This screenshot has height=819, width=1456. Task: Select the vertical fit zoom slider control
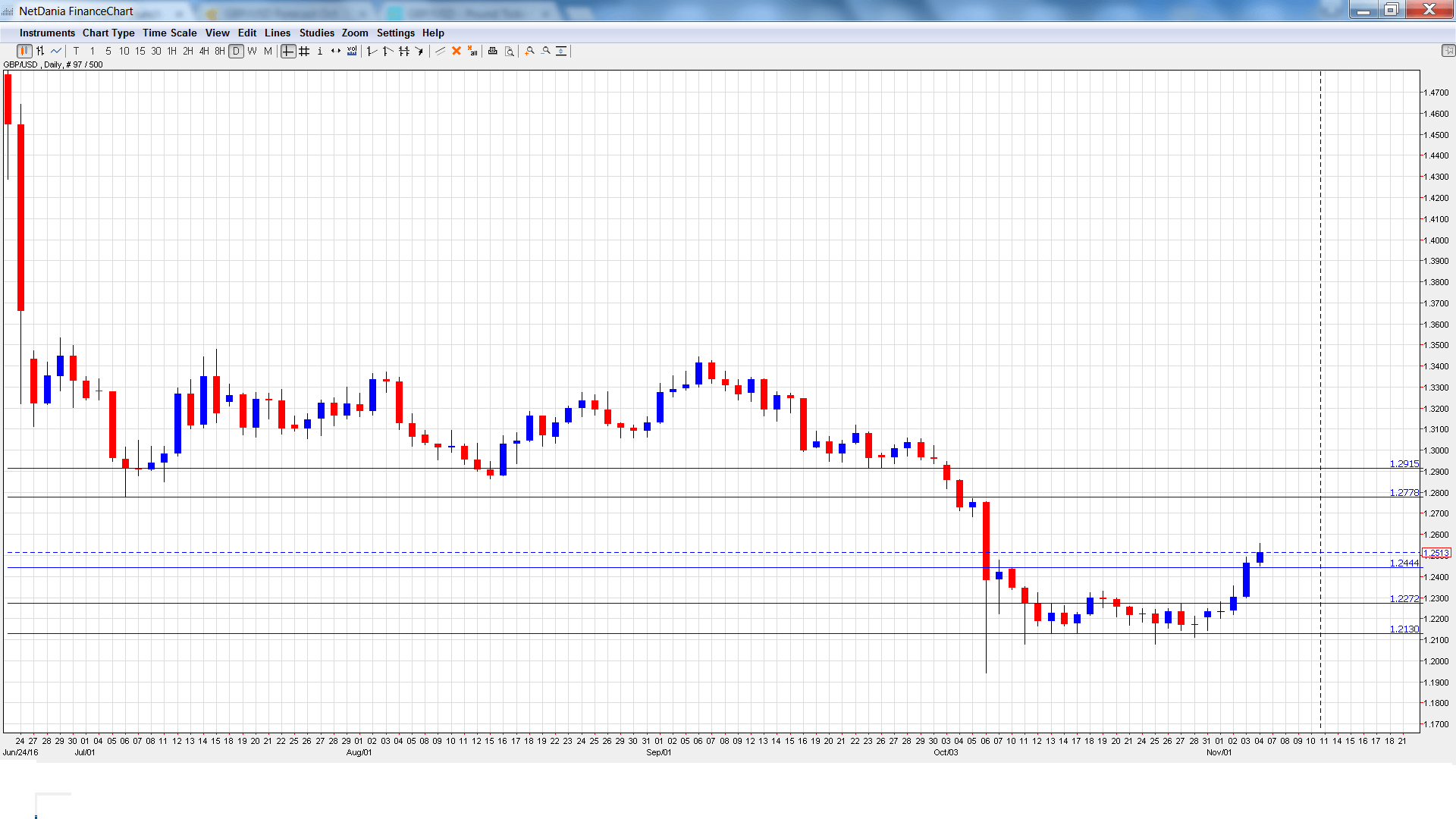[561, 51]
